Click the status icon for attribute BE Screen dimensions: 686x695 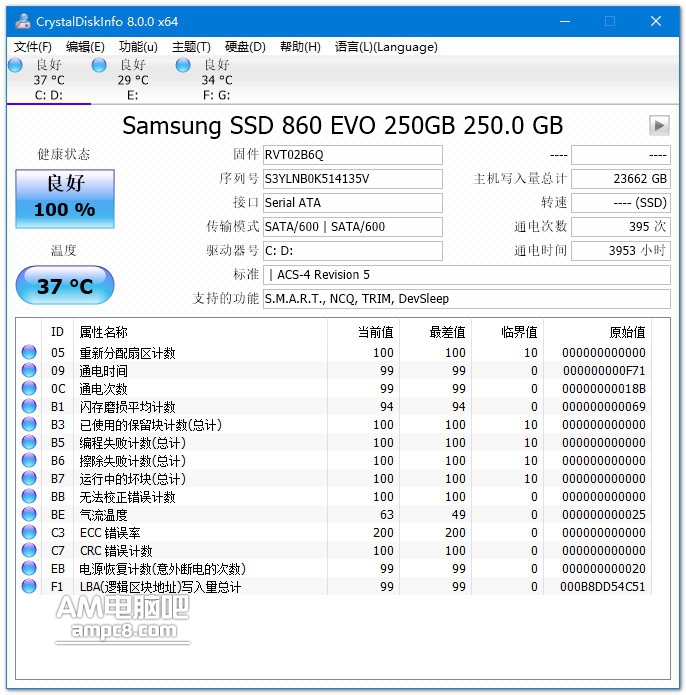coord(29,514)
